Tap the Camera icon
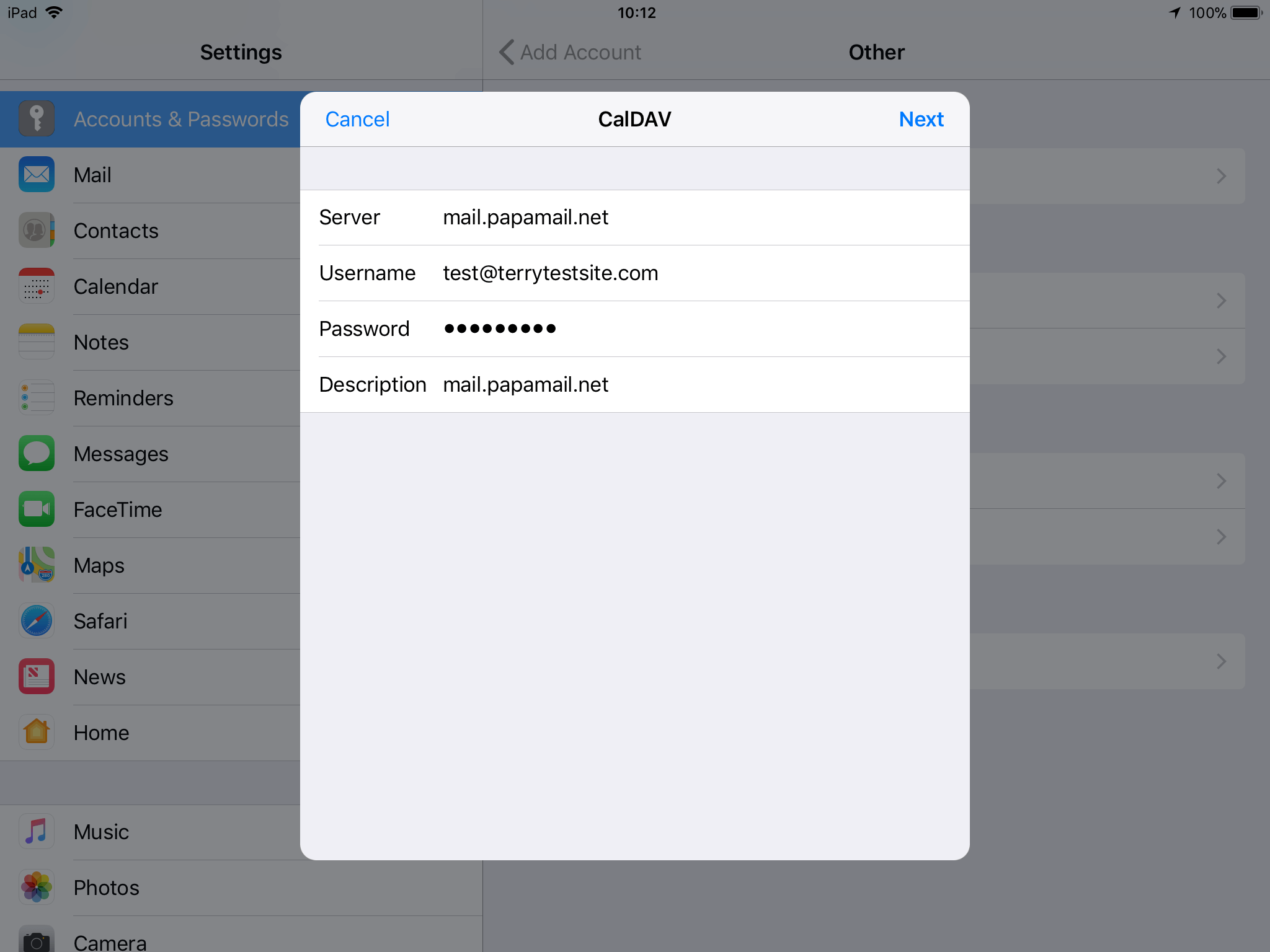The image size is (1270, 952). pyautogui.click(x=37, y=939)
